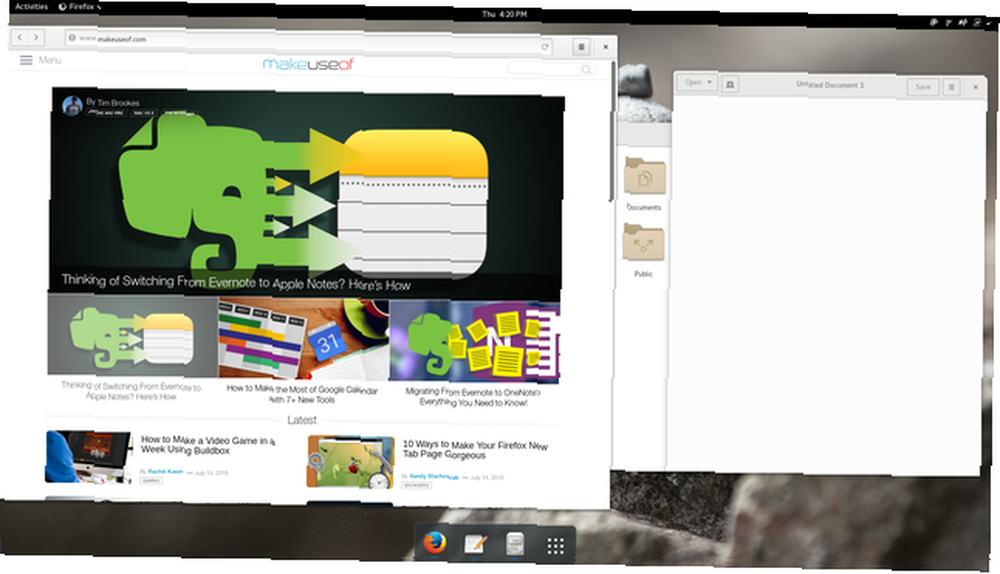
Task: Click the site search magnifier icon
Action: (x=586, y=70)
